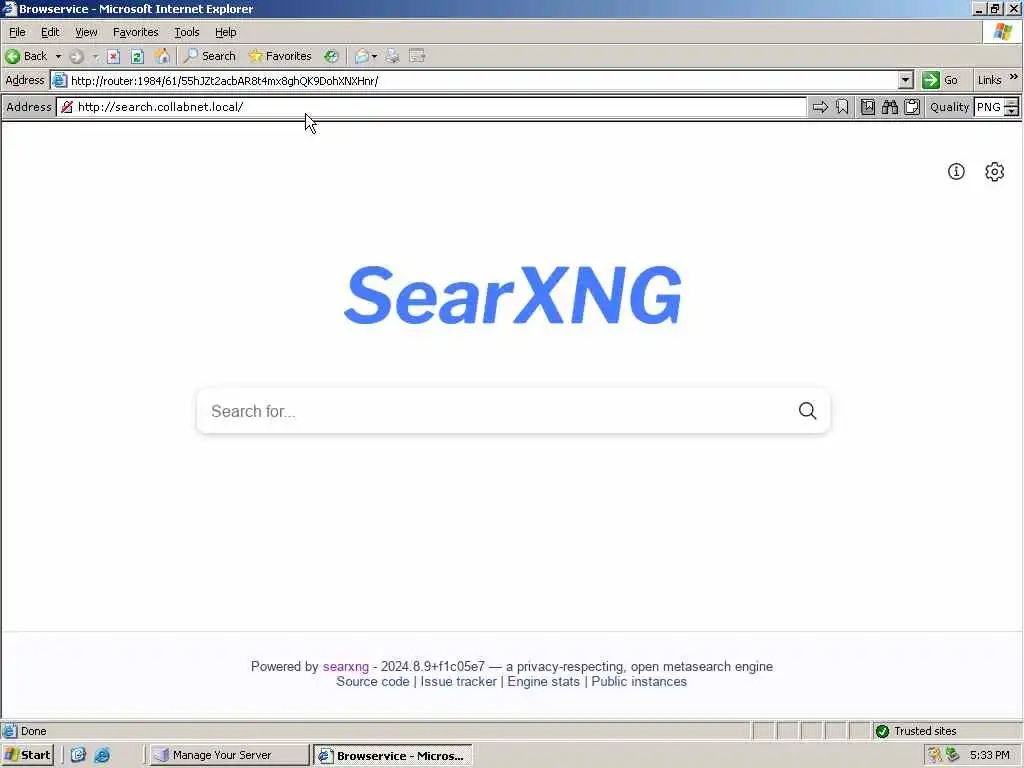Open the searxng link in footer
Screen dimensions: 1024x768
click(345, 667)
